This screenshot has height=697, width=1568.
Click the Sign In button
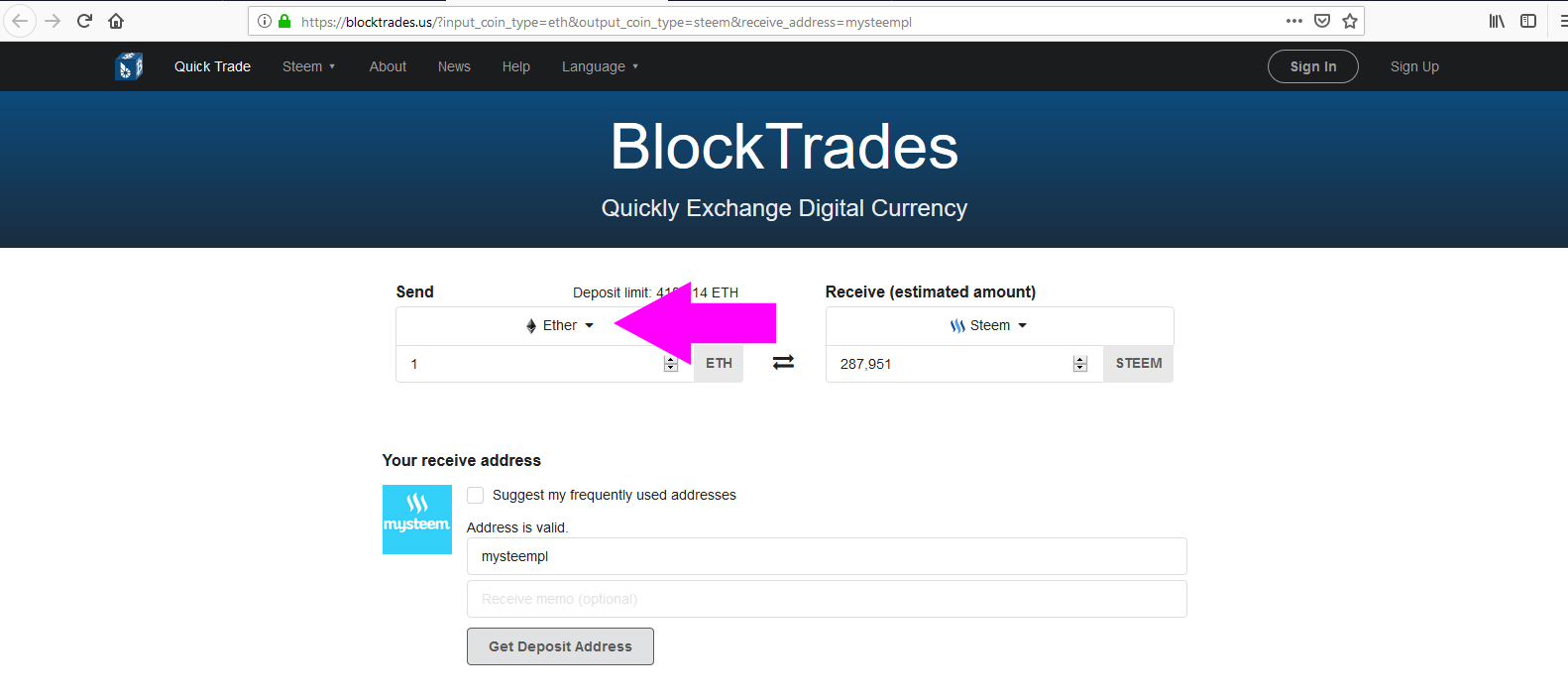[x=1313, y=66]
